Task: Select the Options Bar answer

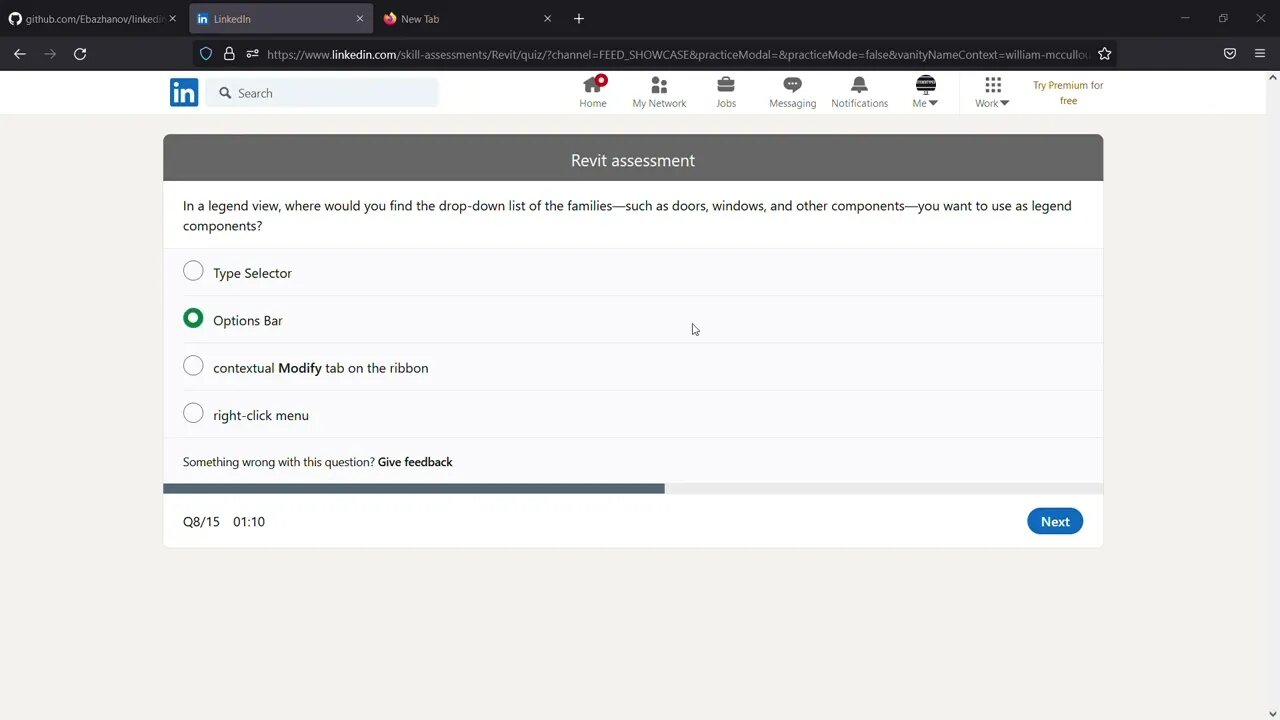Action: (193, 319)
